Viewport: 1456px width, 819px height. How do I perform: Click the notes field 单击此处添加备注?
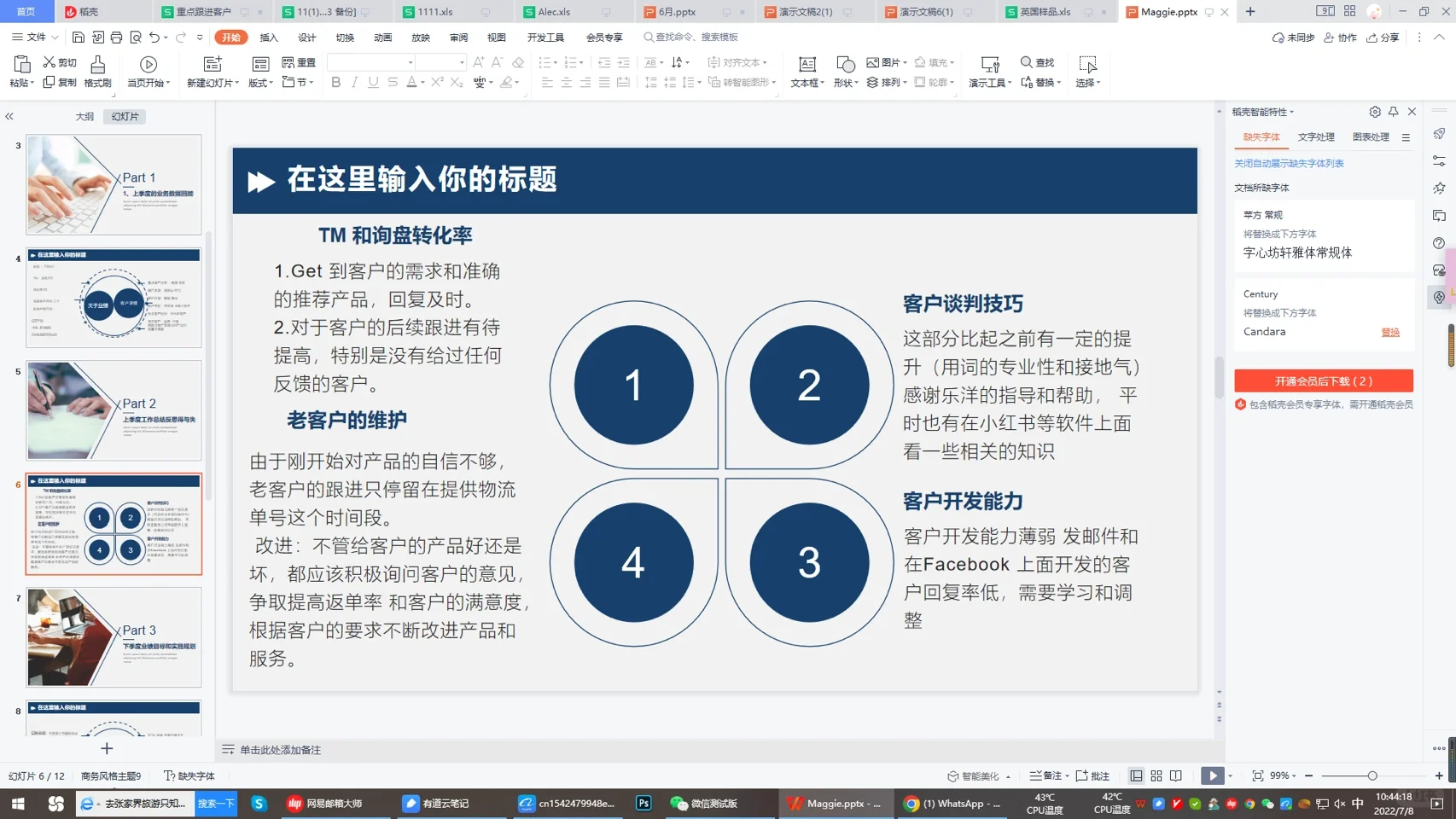coord(281,750)
